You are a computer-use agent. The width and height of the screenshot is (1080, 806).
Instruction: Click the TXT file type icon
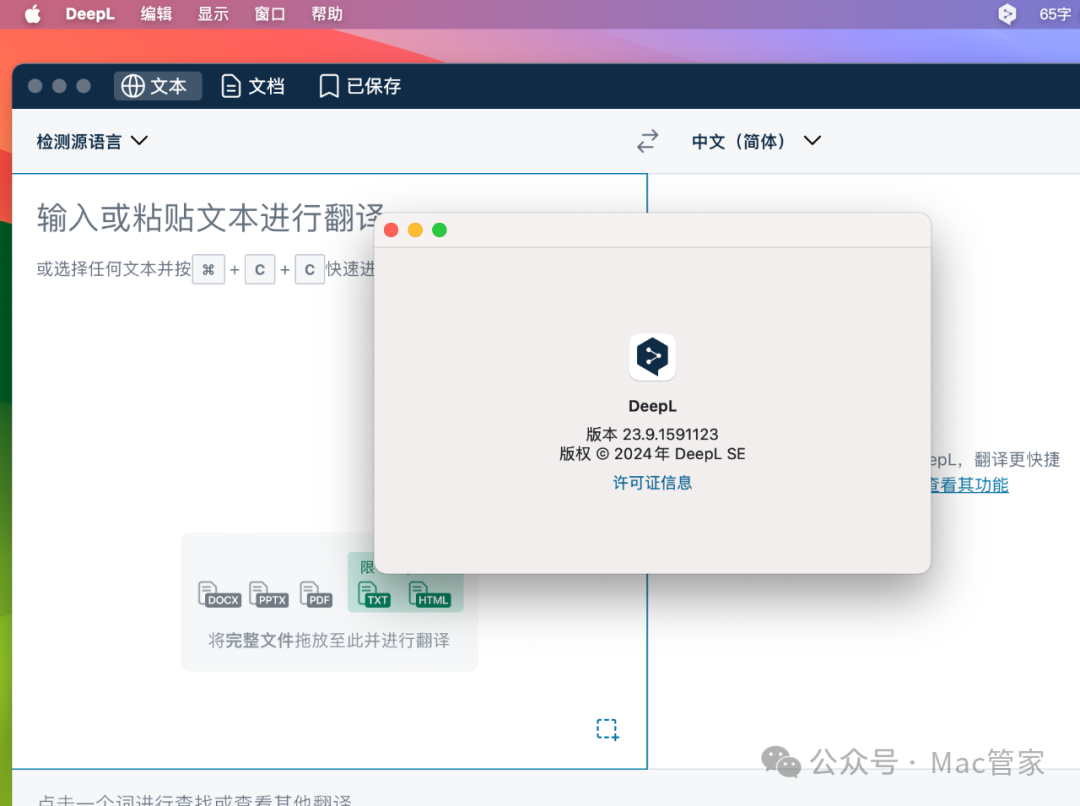[374, 595]
